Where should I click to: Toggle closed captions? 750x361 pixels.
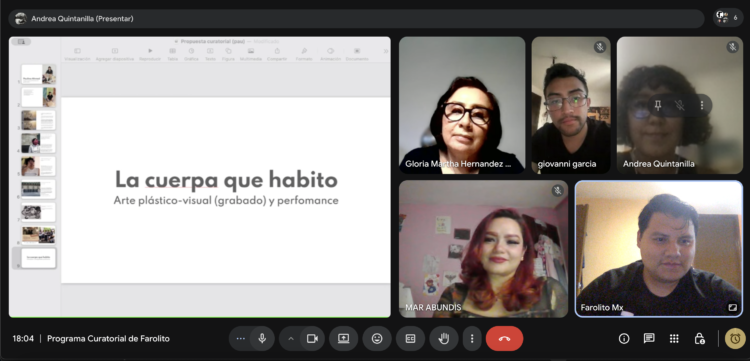[x=410, y=339]
